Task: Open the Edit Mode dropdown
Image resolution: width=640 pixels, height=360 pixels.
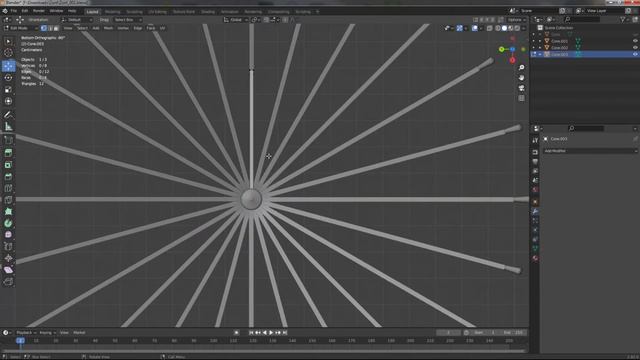Action: pos(20,28)
